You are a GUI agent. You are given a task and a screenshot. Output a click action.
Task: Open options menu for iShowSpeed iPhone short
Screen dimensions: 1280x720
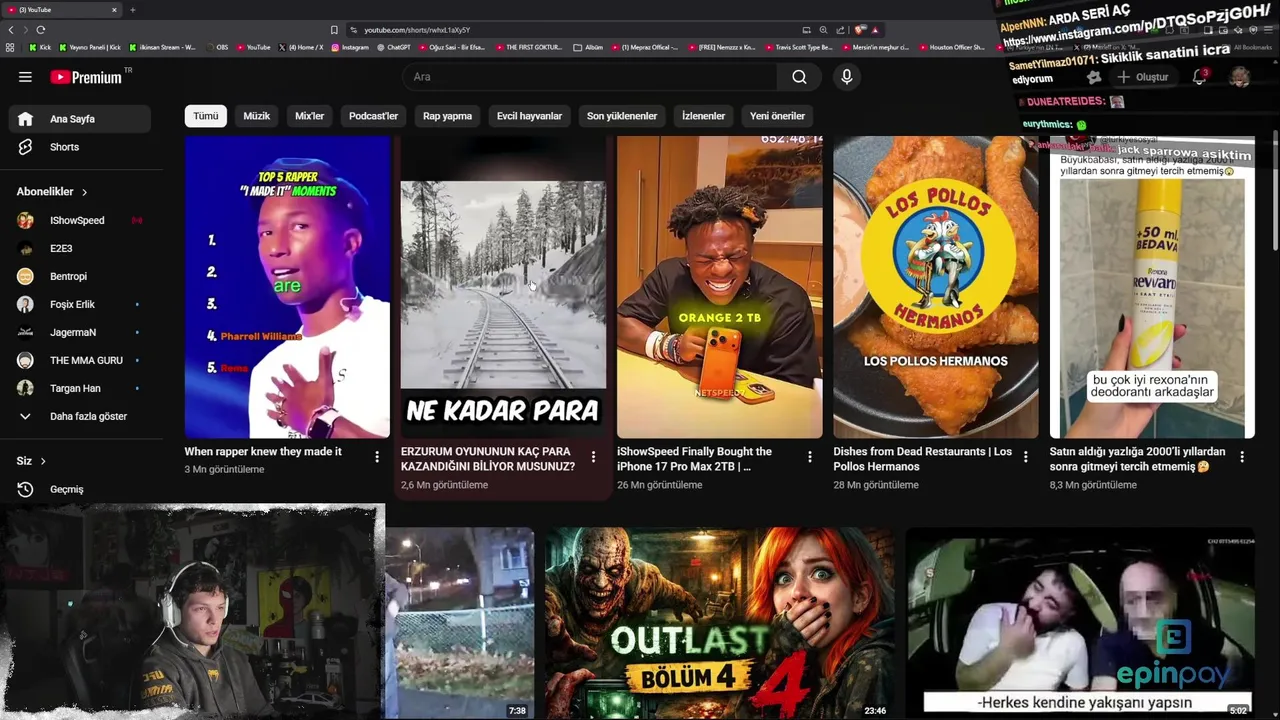(810, 457)
